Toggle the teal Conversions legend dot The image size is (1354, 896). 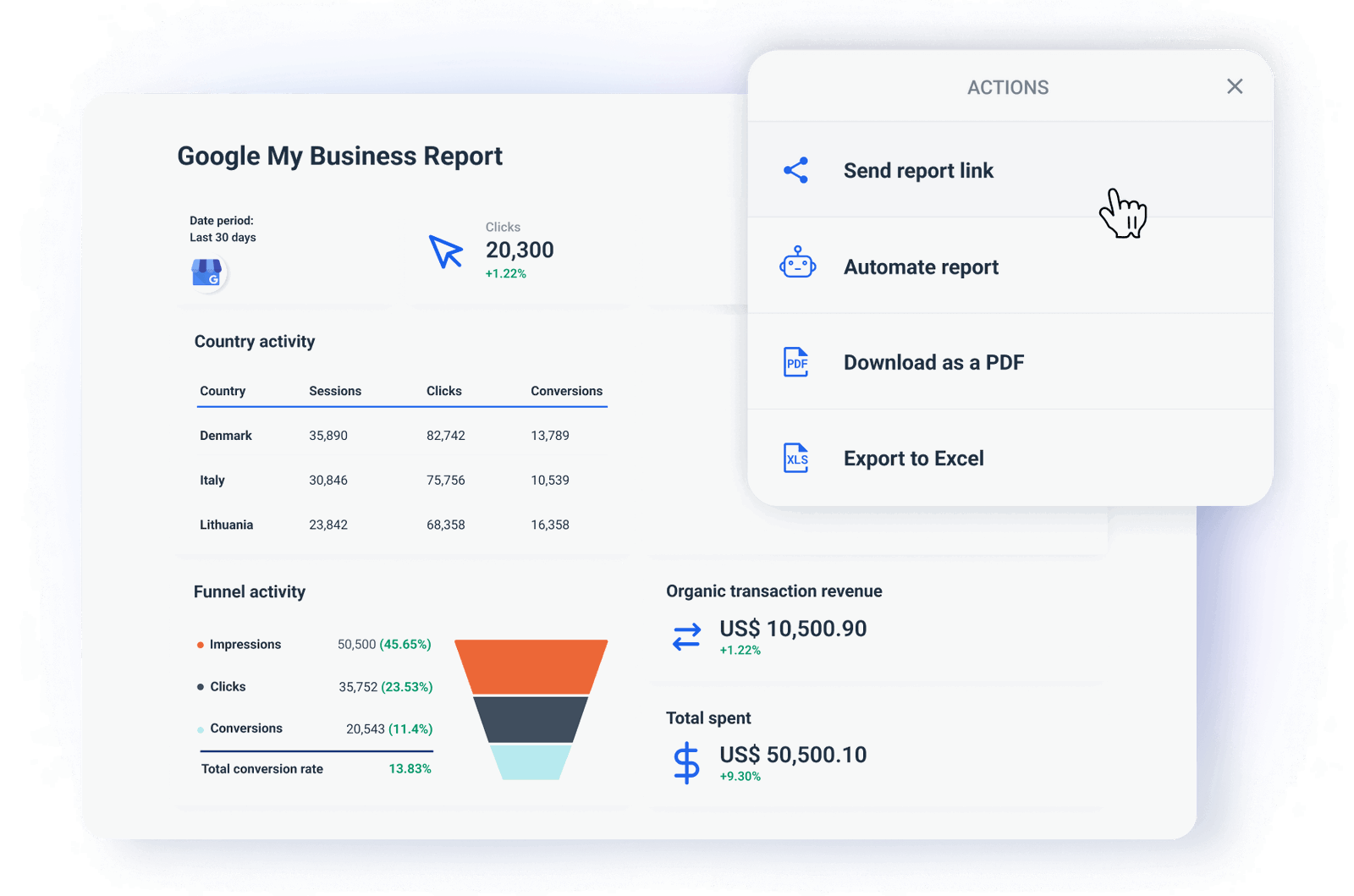click(x=201, y=728)
